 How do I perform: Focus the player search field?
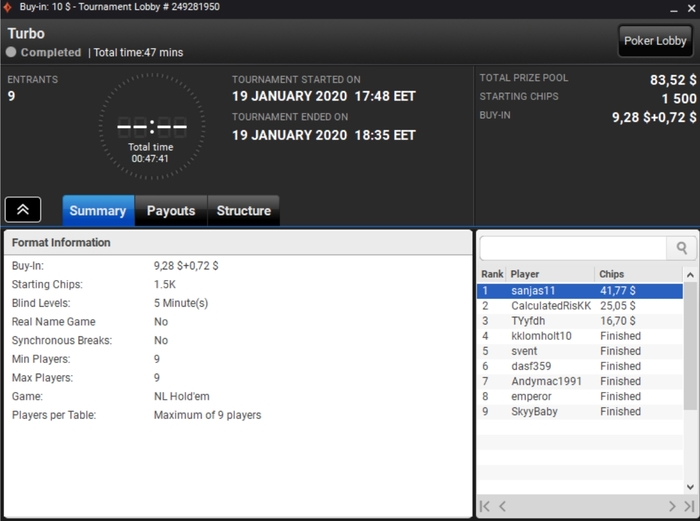point(573,248)
